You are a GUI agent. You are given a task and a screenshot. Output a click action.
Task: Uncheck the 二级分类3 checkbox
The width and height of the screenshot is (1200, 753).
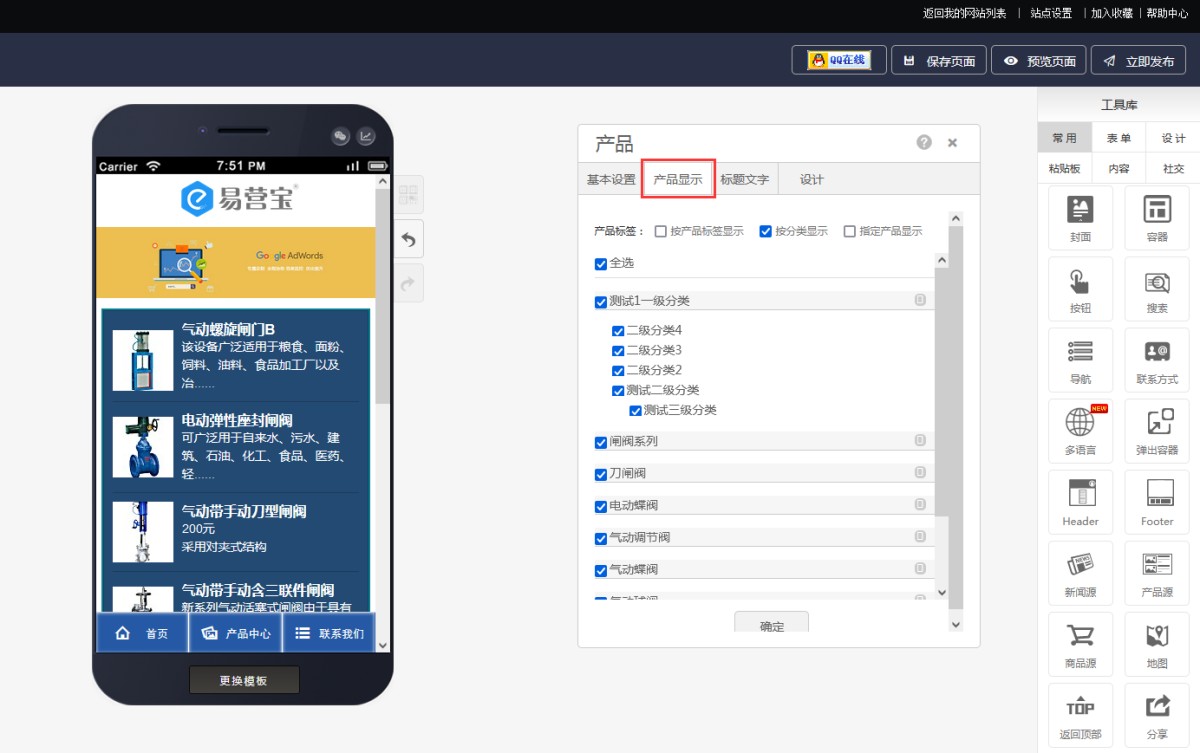coord(618,351)
